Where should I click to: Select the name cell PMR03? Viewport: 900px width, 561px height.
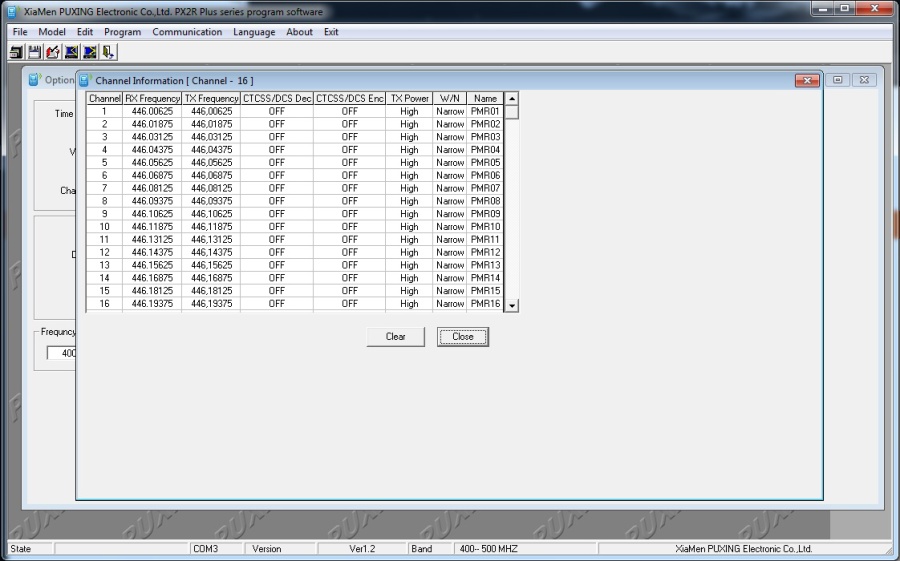pyautogui.click(x=485, y=137)
